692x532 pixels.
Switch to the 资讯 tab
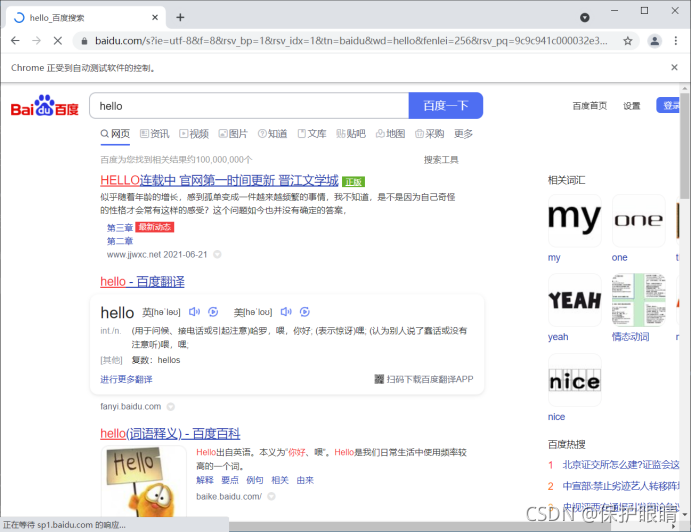[x=154, y=133]
